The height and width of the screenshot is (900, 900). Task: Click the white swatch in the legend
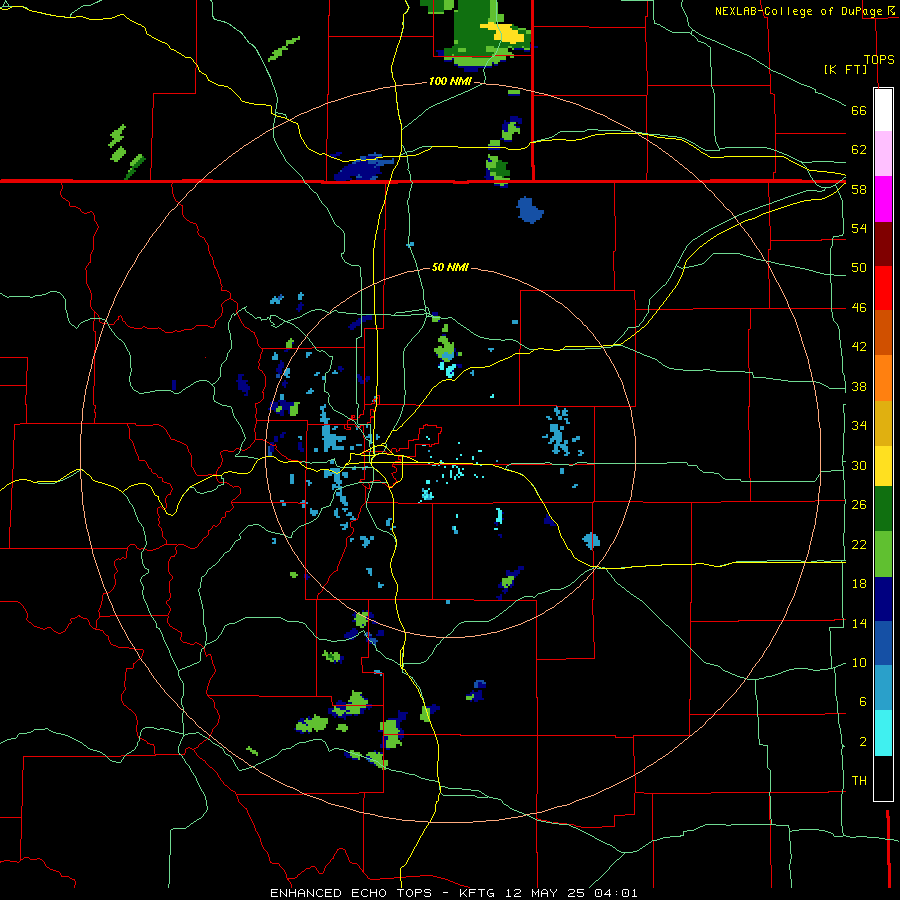point(883,110)
